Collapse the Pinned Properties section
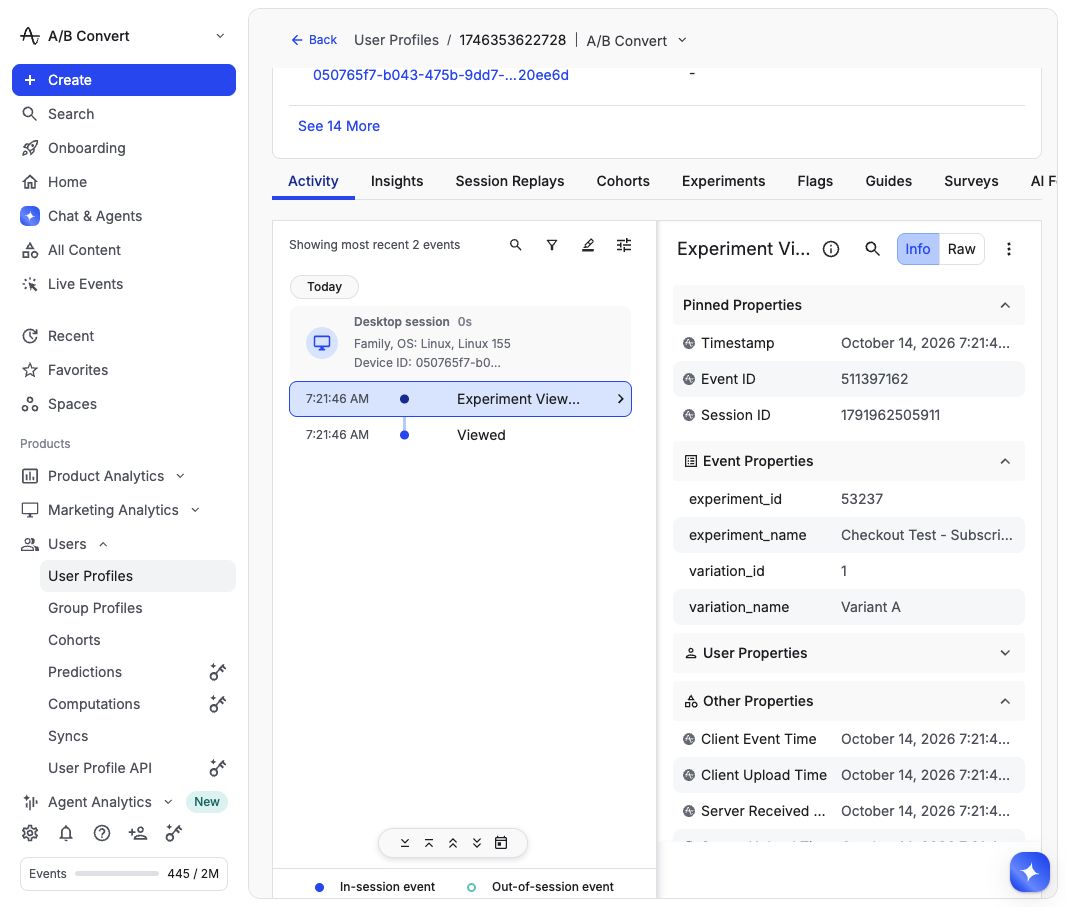 tap(1005, 305)
